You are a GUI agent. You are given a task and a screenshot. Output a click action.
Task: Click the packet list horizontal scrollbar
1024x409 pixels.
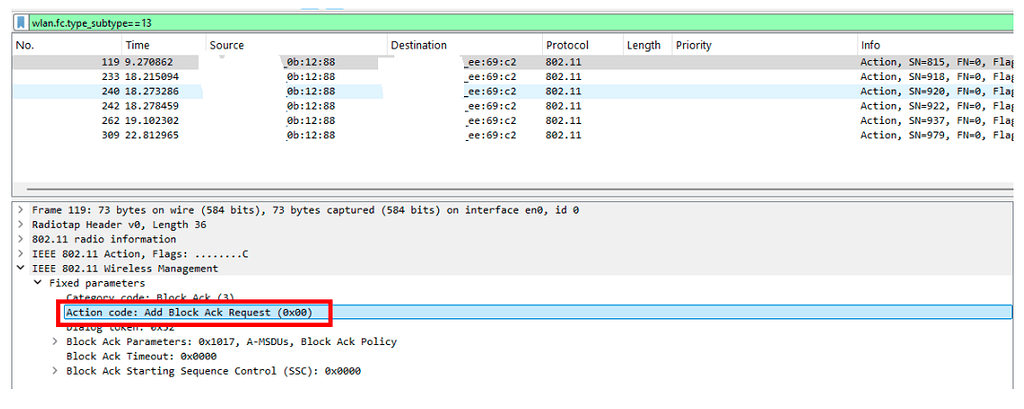500,190
